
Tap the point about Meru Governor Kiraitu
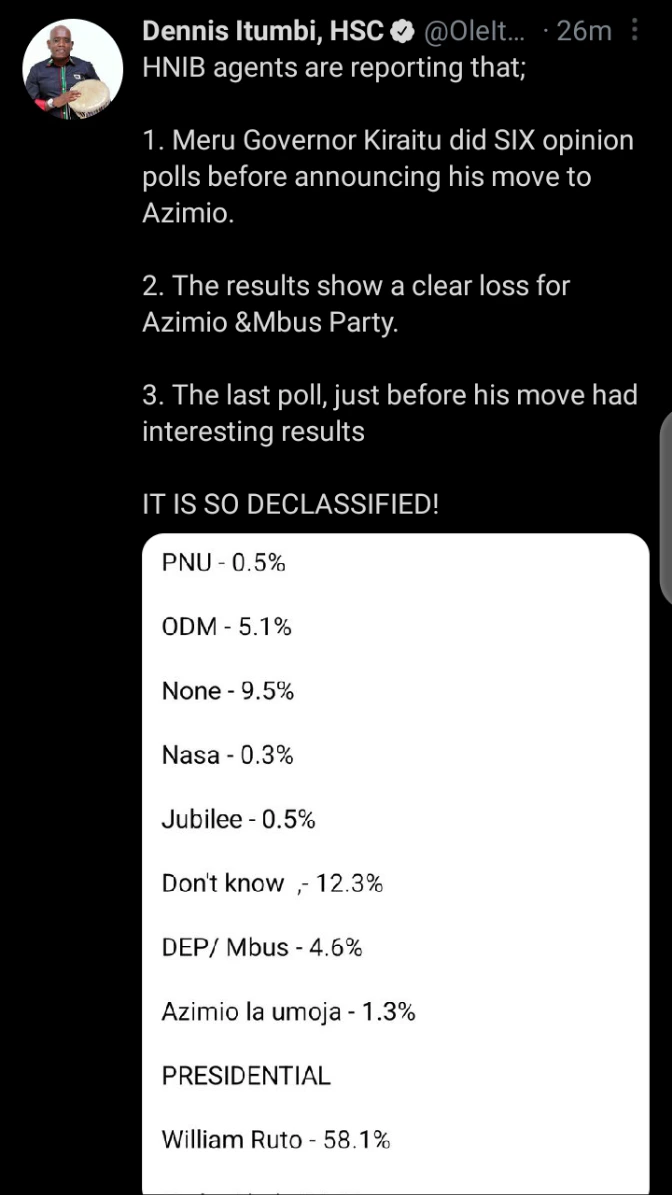pyautogui.click(x=388, y=176)
